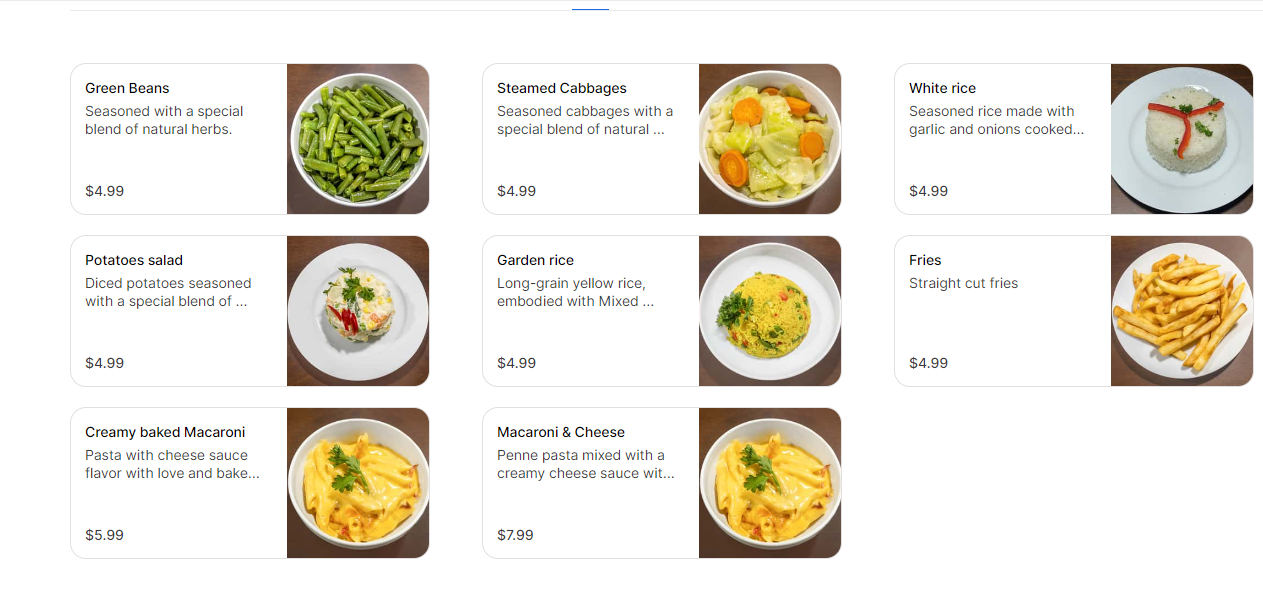Click the $7.99 price label

[515, 535]
